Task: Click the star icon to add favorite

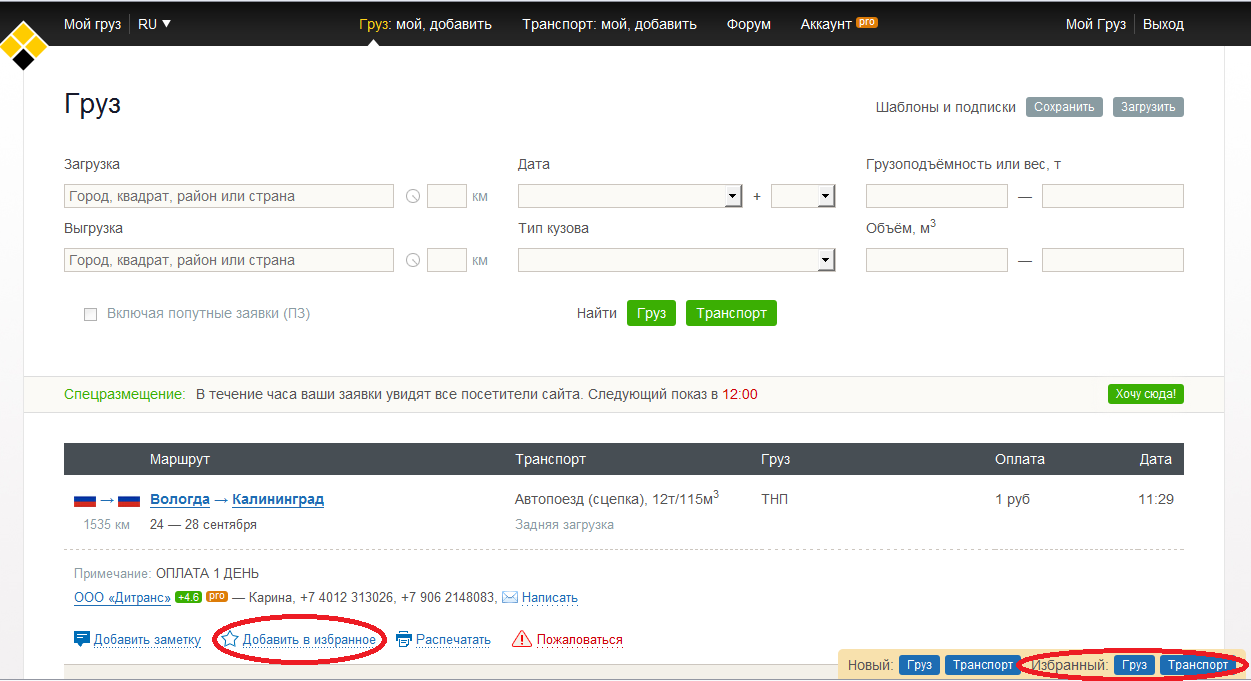Action: coord(230,639)
